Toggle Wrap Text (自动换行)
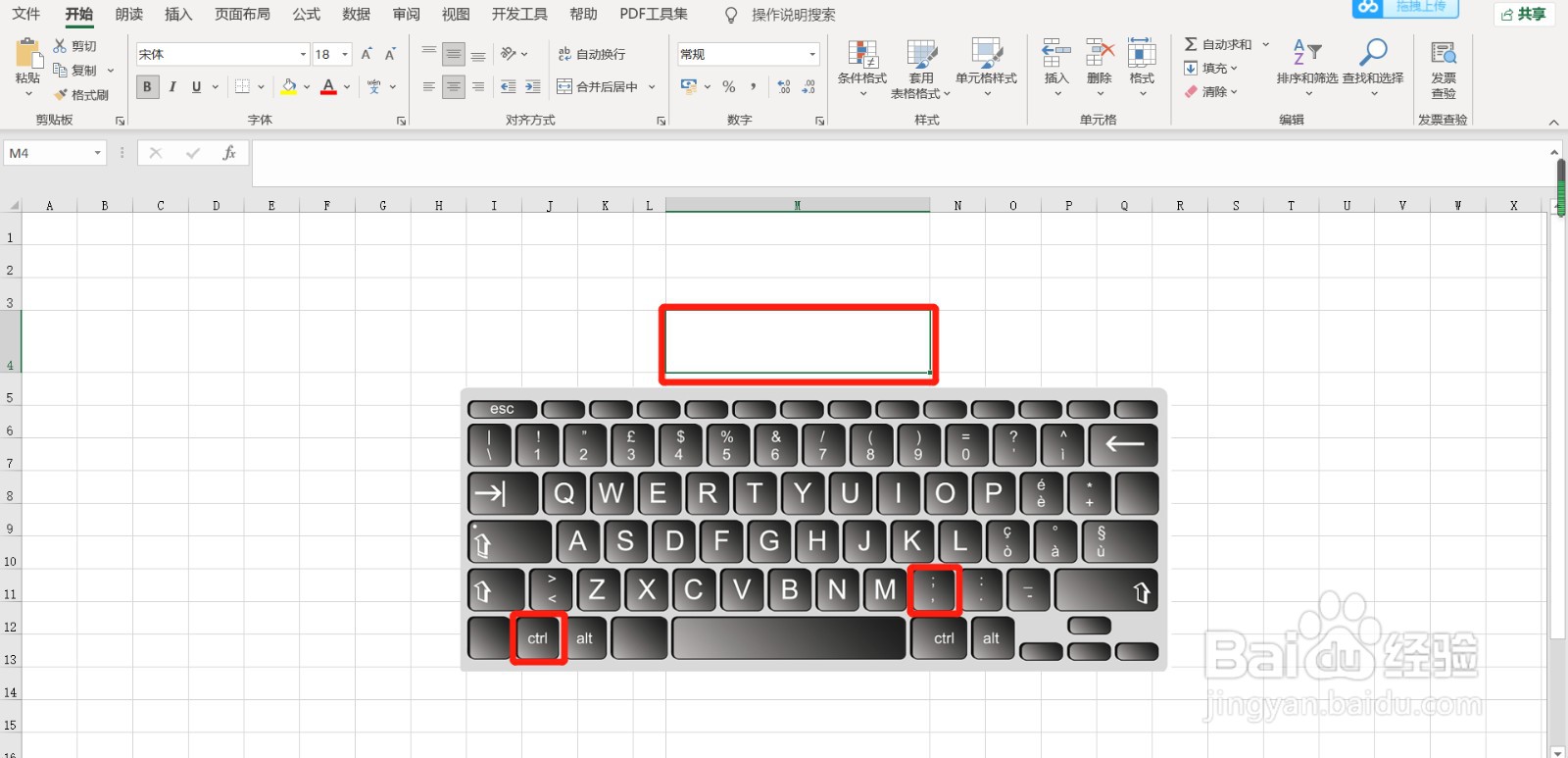The height and width of the screenshot is (758, 1568). coord(592,54)
